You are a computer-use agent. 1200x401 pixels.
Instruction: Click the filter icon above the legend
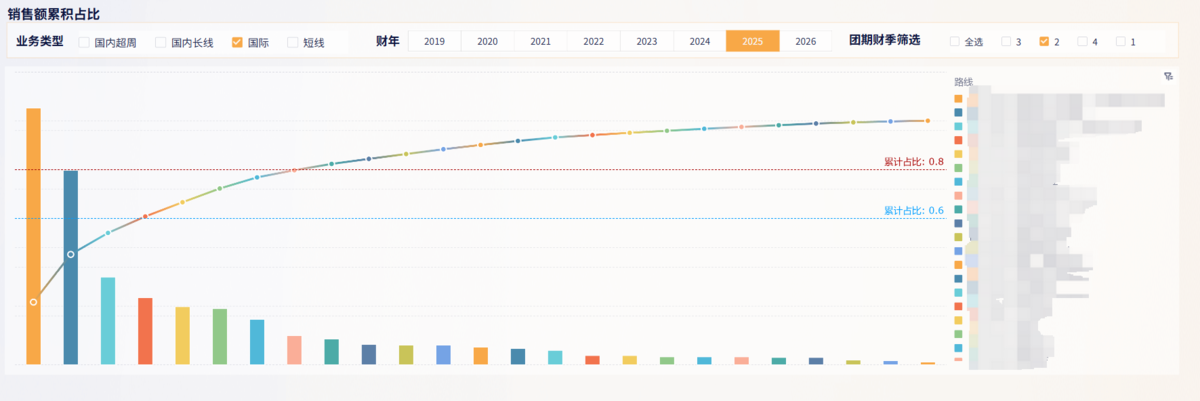click(1168, 76)
